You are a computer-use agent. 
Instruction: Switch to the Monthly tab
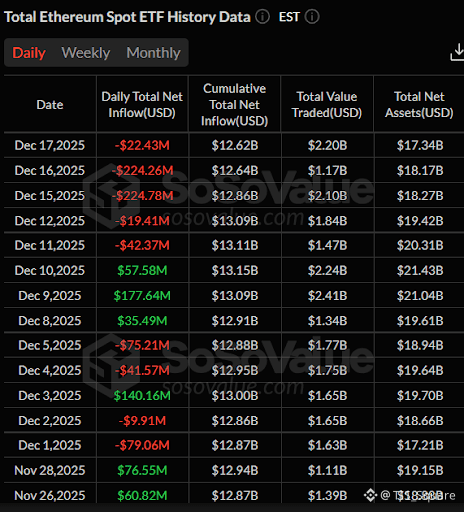[153, 53]
